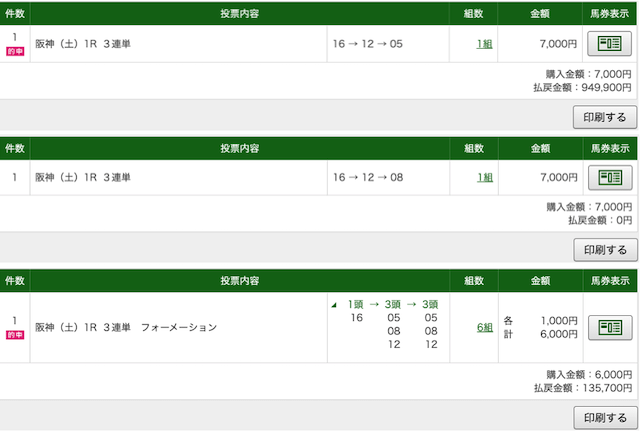Show ticket image for 16→12→08 bet
The height and width of the screenshot is (432, 640).
click(x=610, y=177)
